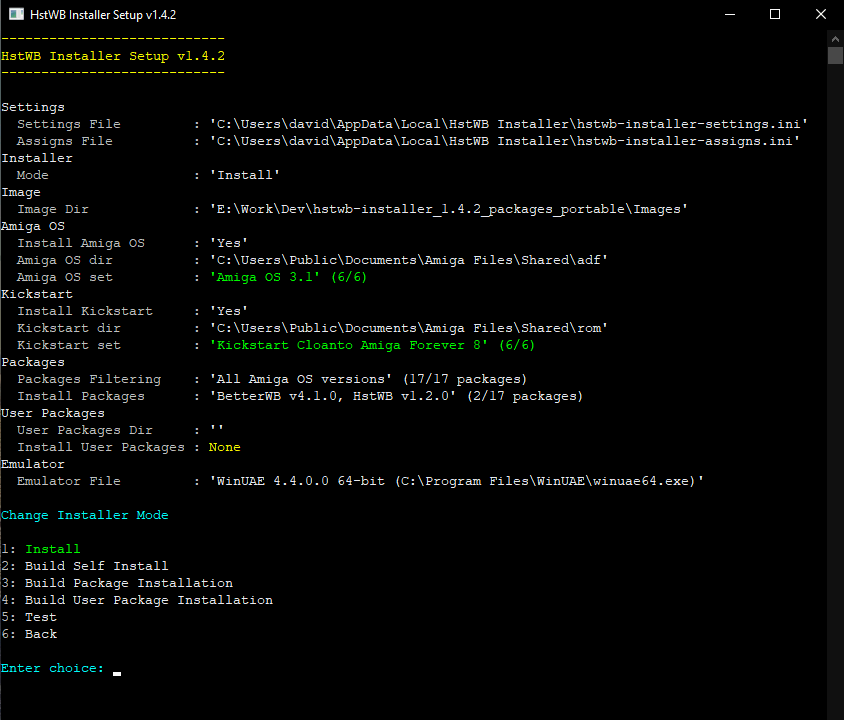The width and height of the screenshot is (844, 720).
Task: Maximize the HstWB Installer Setup window
Action: click(775, 15)
